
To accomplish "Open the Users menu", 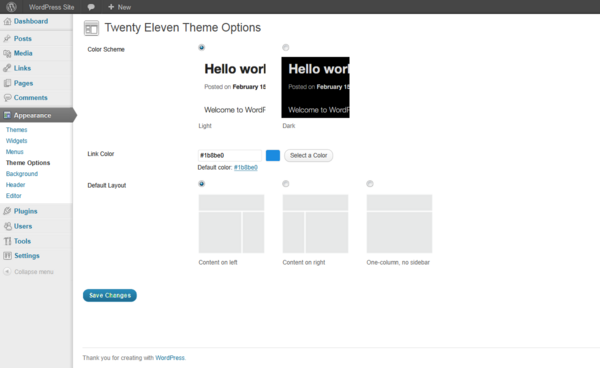I will pyautogui.click(x=23, y=226).
